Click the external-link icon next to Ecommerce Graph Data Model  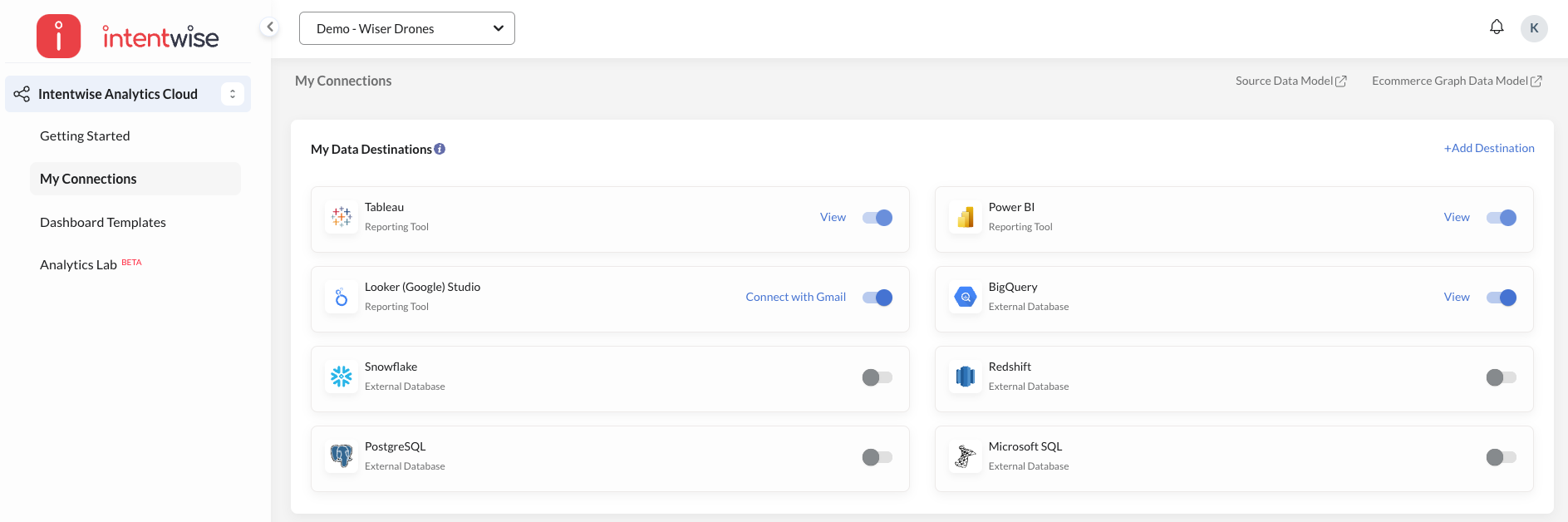pos(1536,81)
